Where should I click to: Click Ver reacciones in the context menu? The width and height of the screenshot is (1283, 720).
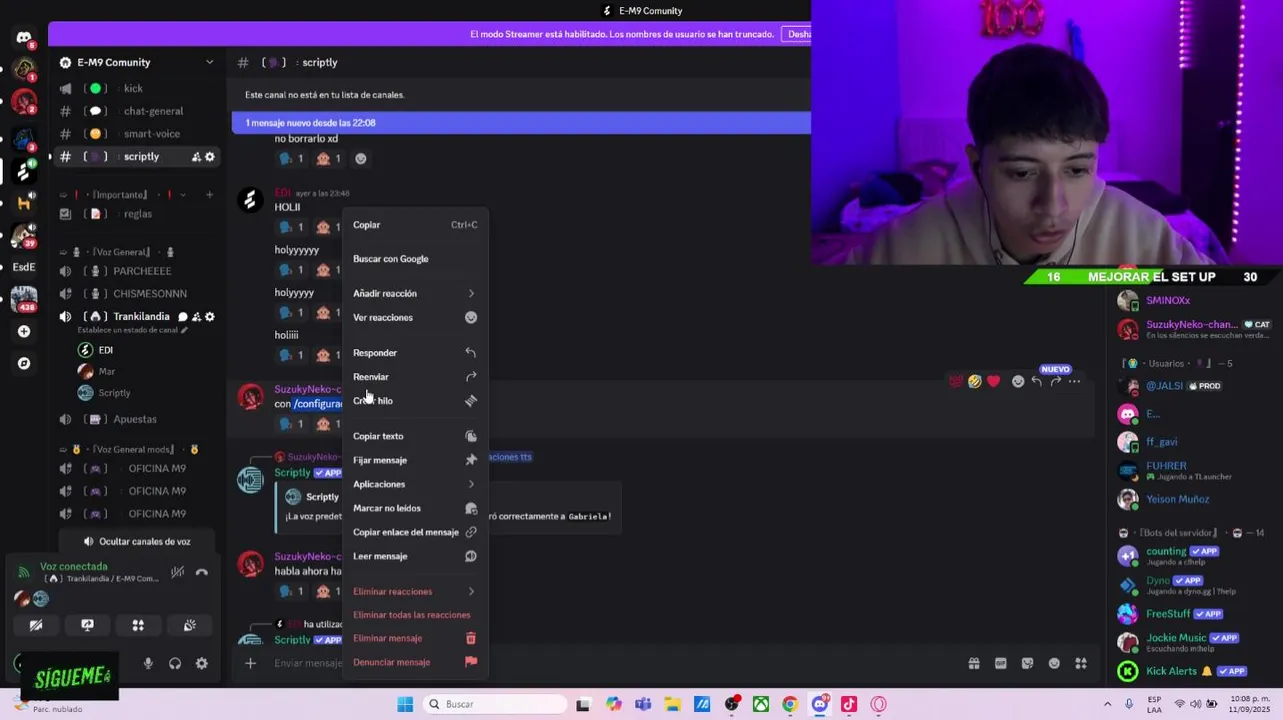pos(415,317)
